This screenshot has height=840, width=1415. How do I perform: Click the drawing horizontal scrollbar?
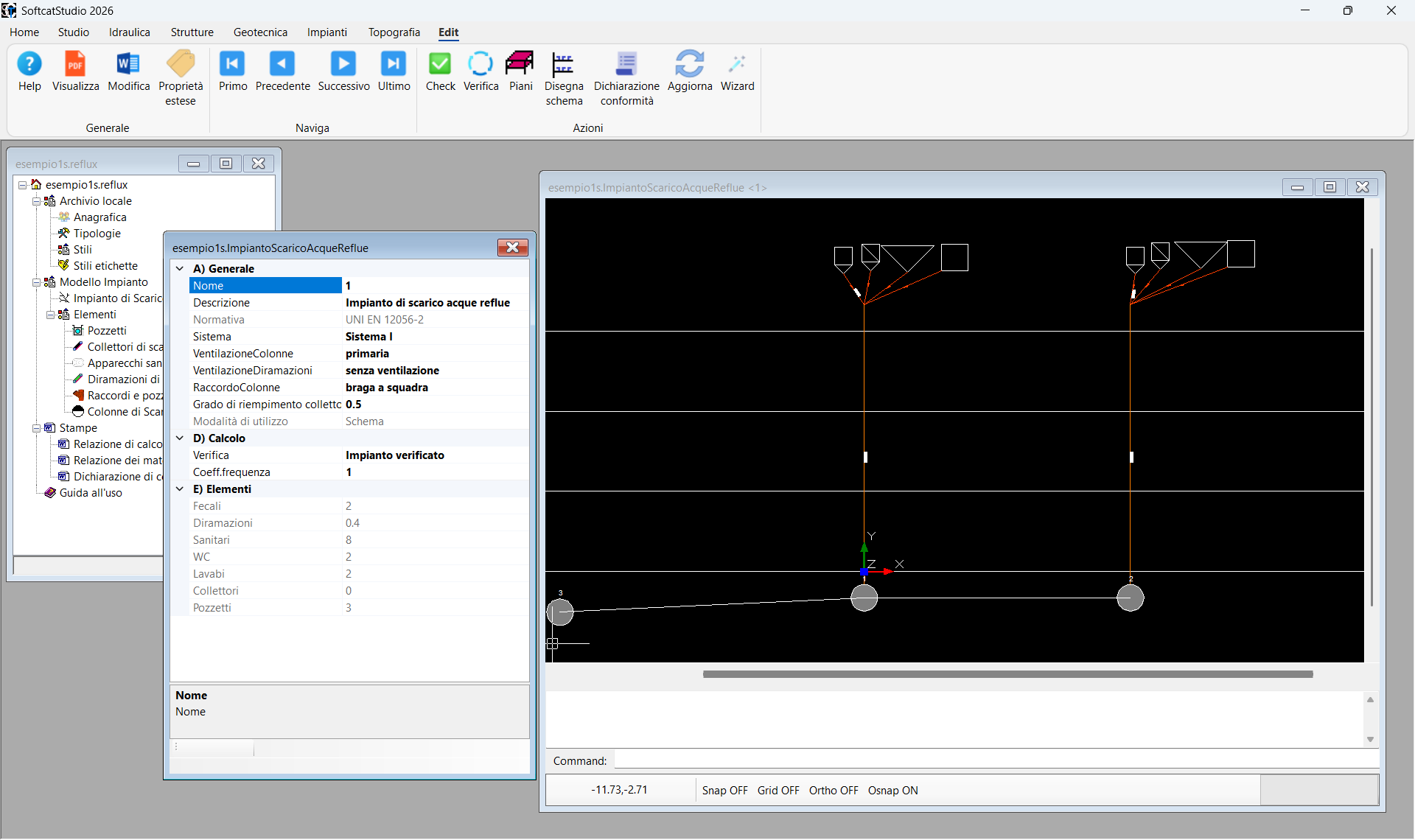pyautogui.click(x=1007, y=674)
